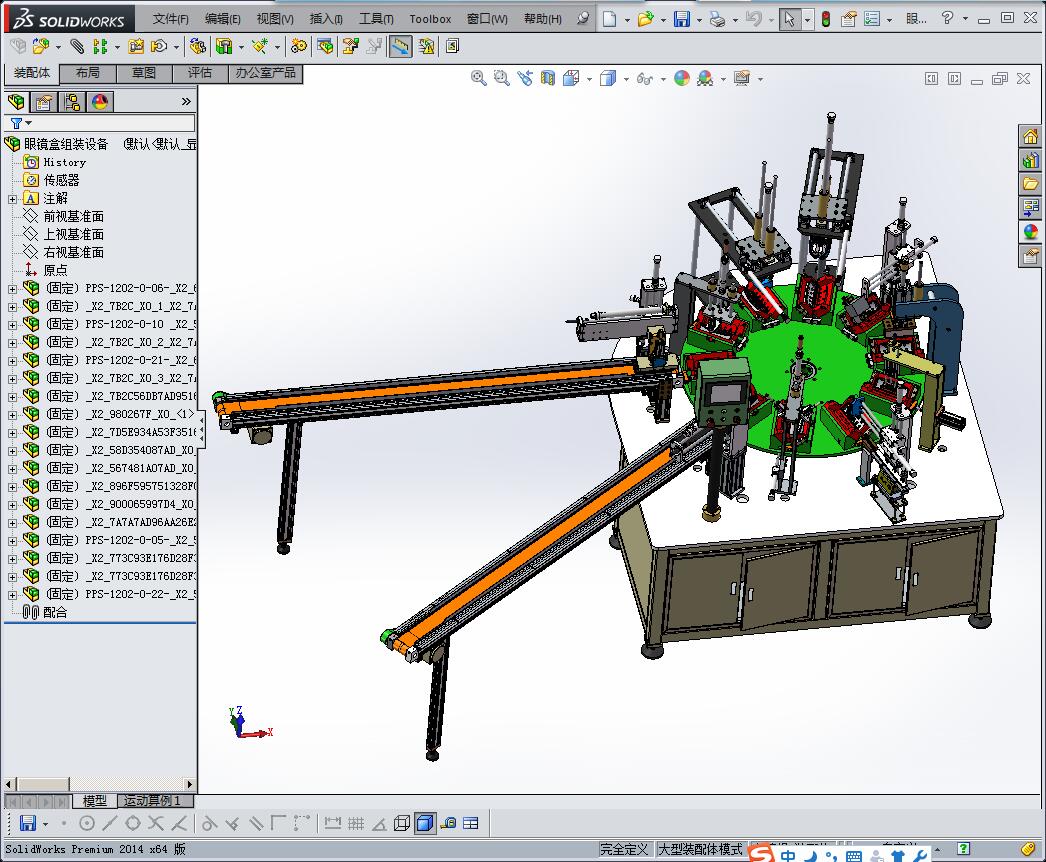
Task: Toggle the Instant3D ruler tool
Action: click(x=400, y=46)
